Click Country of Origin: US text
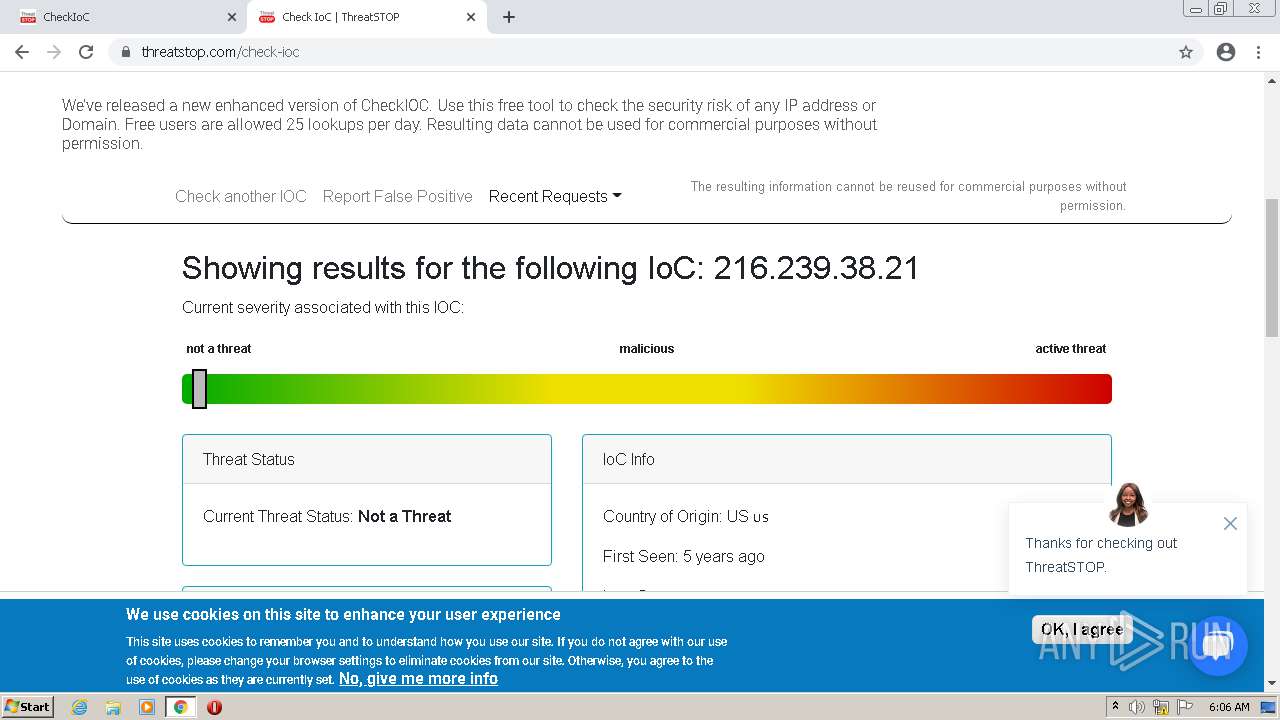 tap(686, 516)
